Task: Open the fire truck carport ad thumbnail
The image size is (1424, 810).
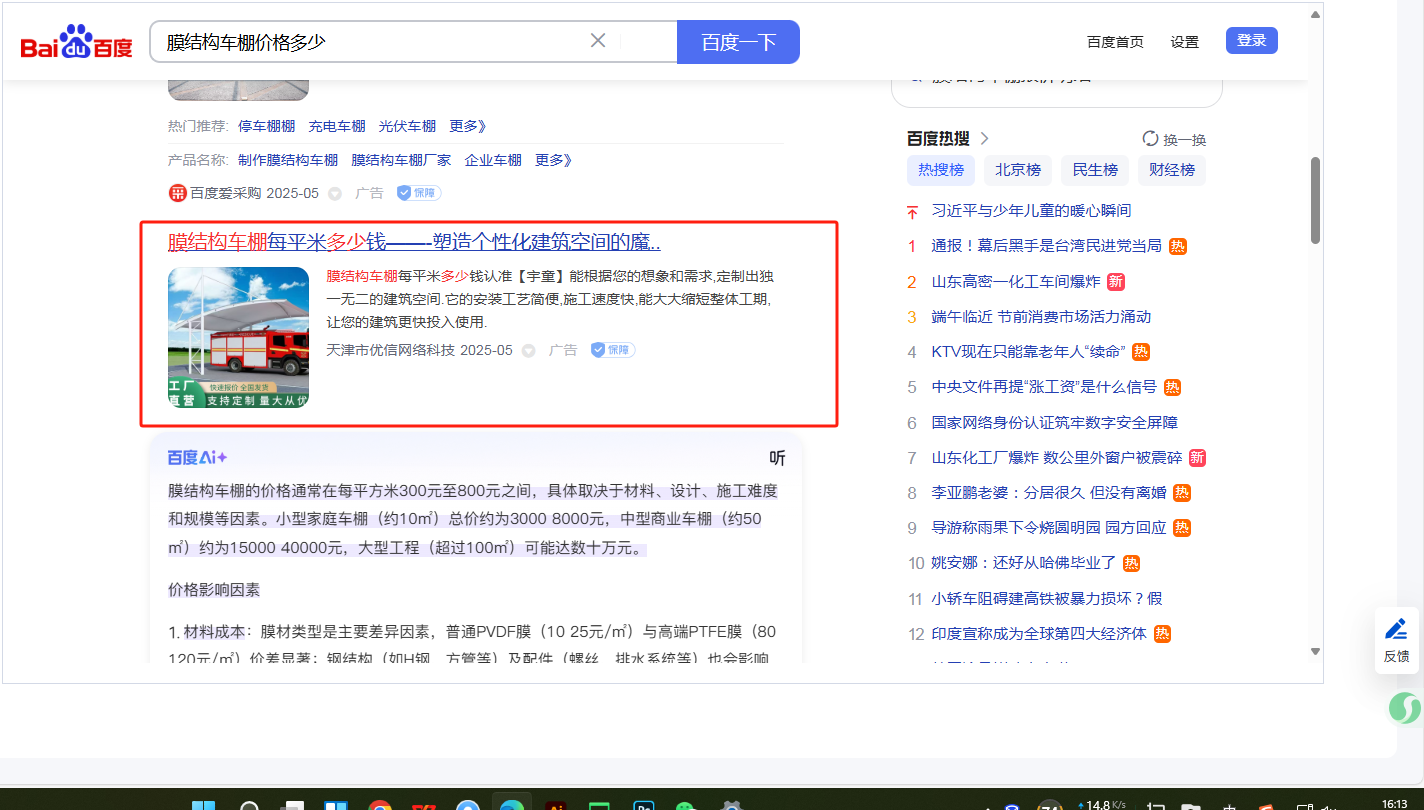Action: coord(238,337)
